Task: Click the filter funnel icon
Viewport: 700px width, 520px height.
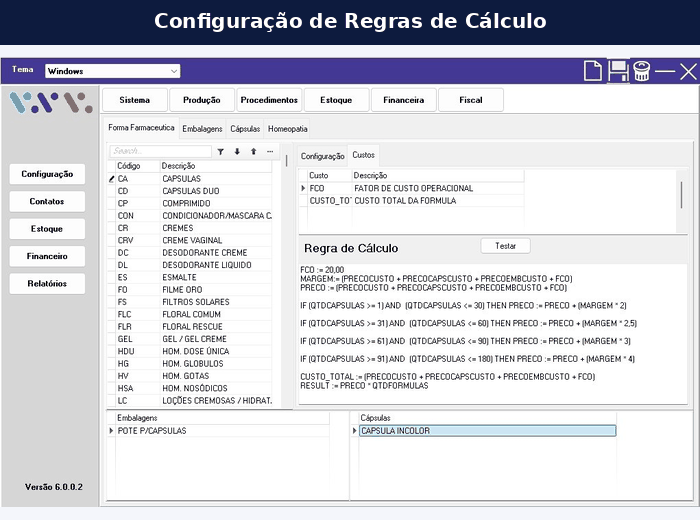Action: [221, 152]
